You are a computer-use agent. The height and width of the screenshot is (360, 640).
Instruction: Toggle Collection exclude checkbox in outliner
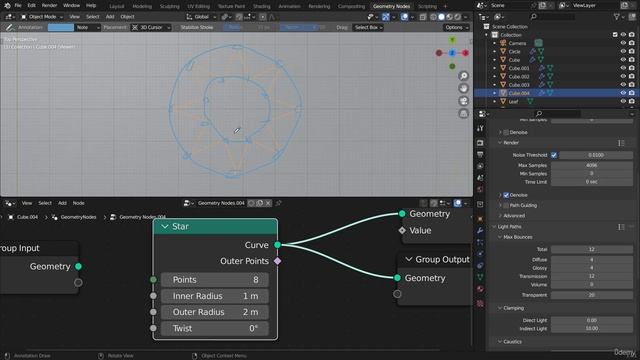click(x=615, y=35)
